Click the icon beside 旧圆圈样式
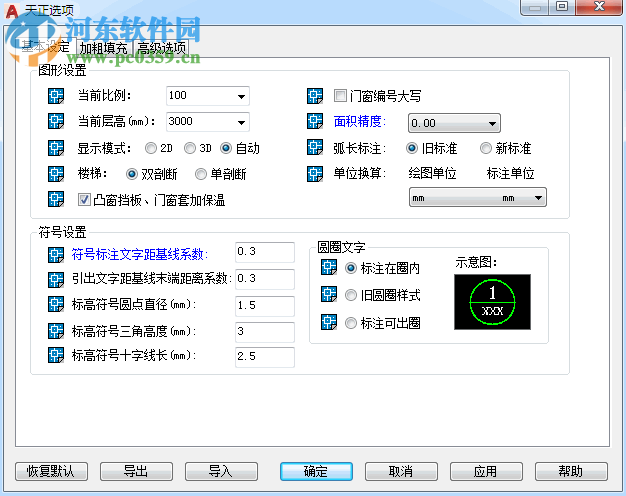Screen dimensions: 626x496 point(329,294)
